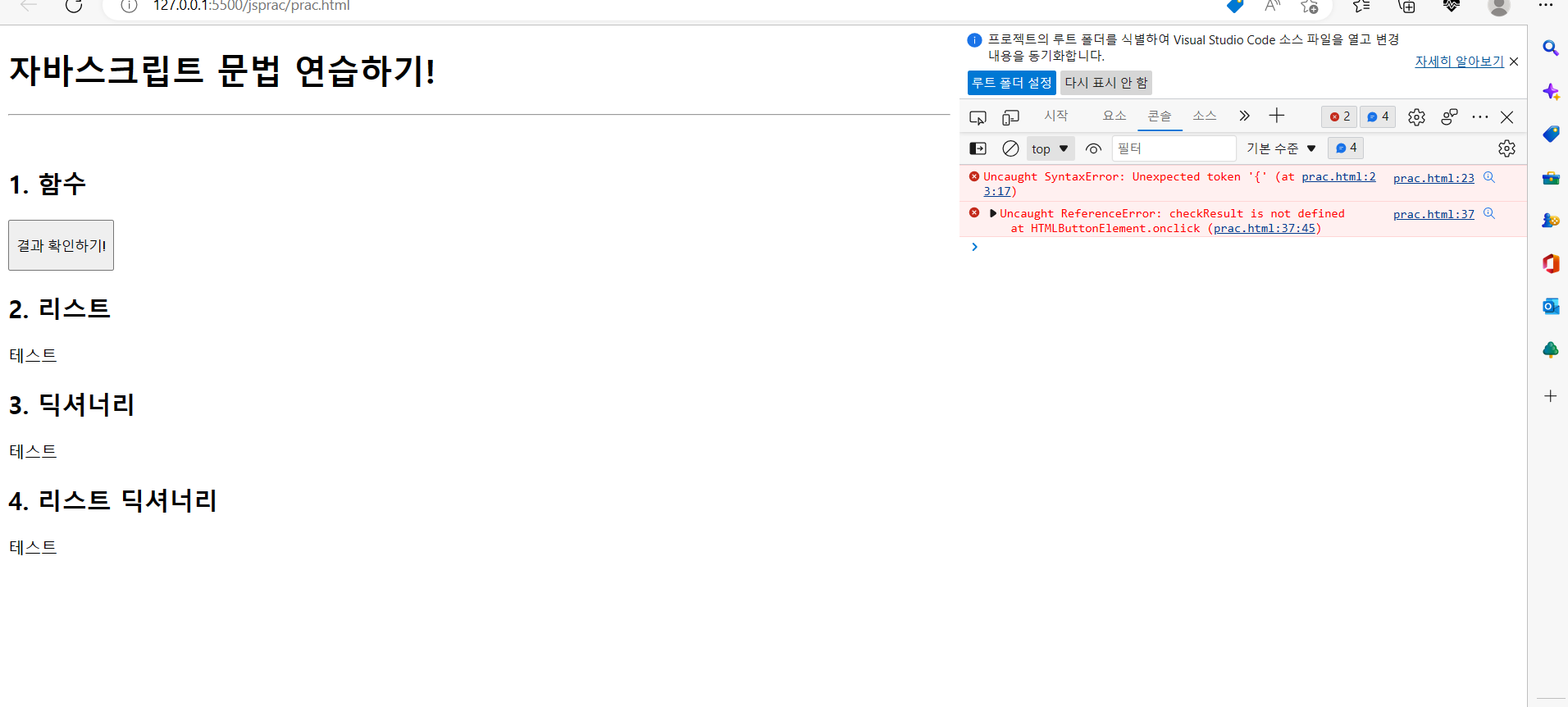The width and height of the screenshot is (1568, 707).
Task: Refresh the page with reload icon
Action: 74,6
